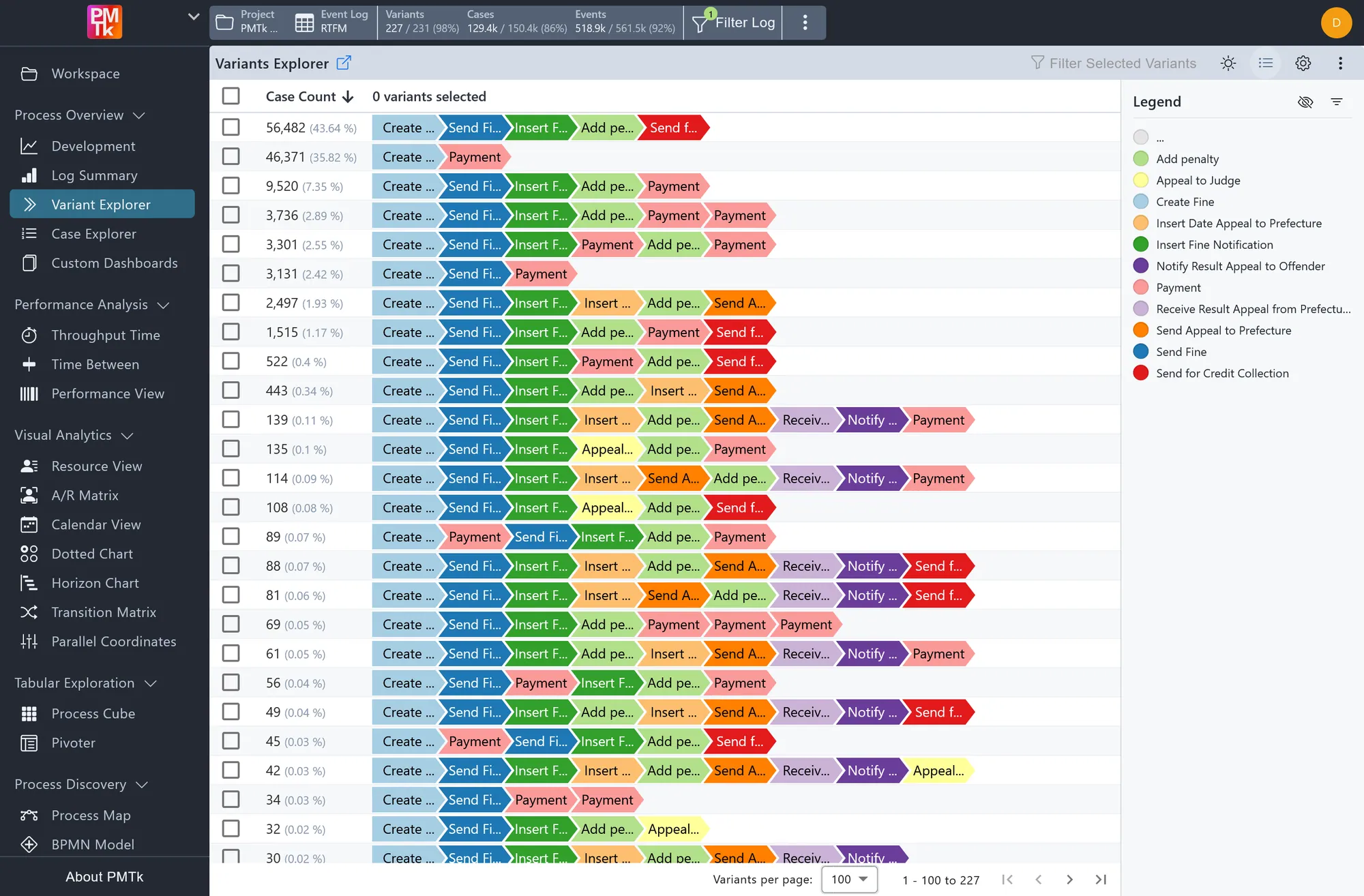The width and height of the screenshot is (1364, 896).
Task: Collapse the Tabular Exploration section
Action: 151,683
